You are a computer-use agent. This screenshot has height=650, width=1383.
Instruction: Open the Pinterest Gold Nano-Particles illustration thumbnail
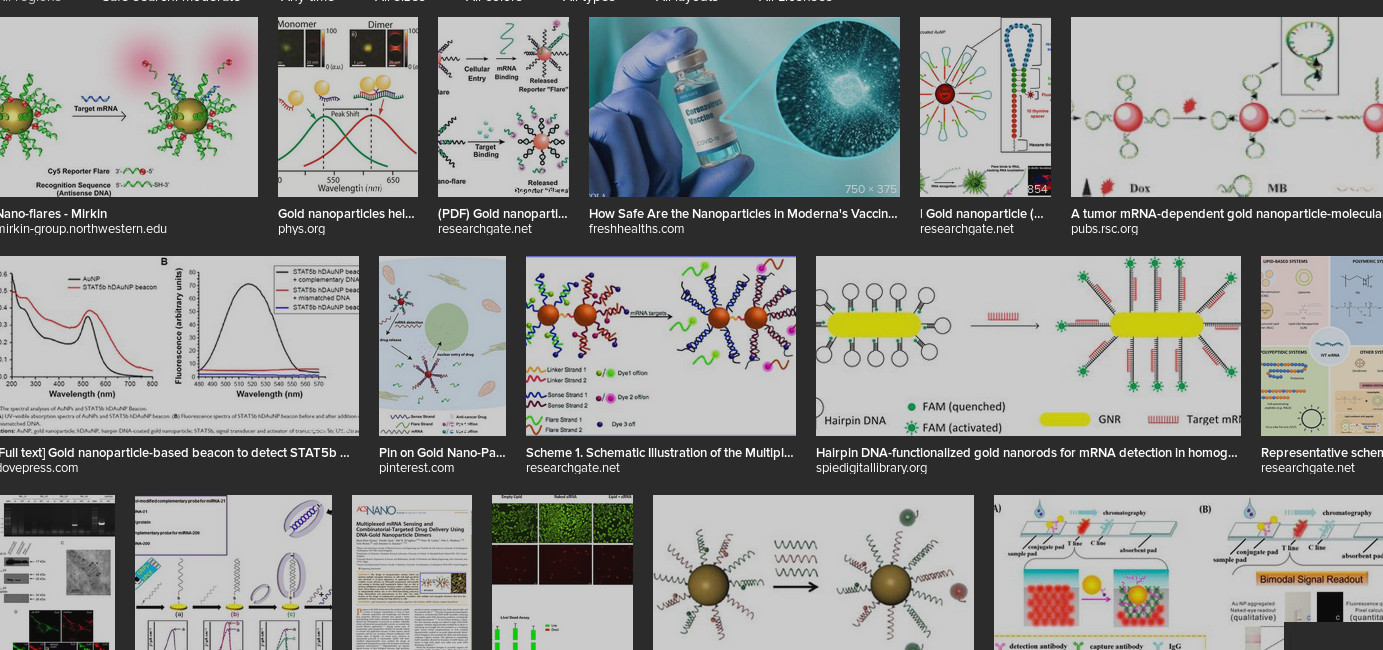442,346
